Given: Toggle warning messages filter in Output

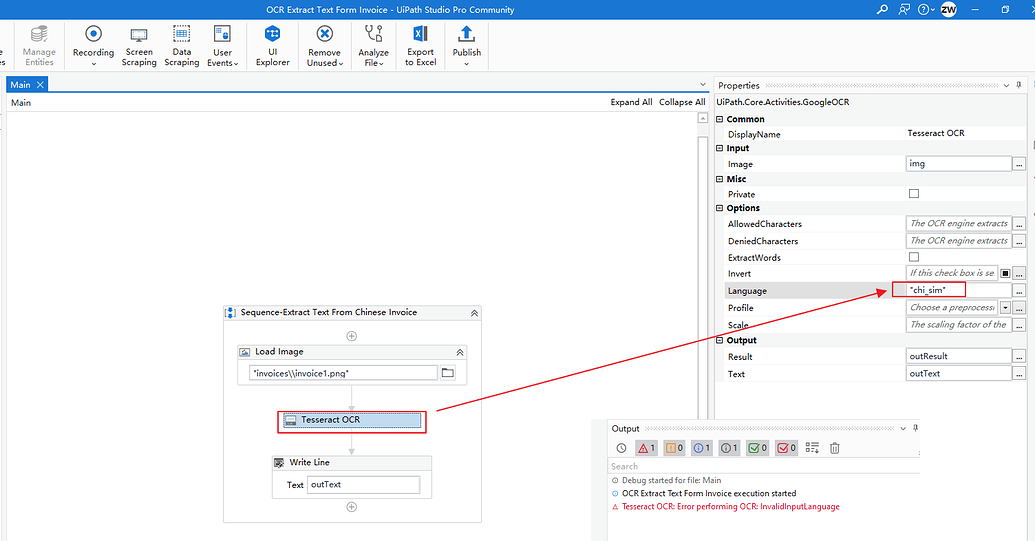Looking at the screenshot, I should 674,448.
